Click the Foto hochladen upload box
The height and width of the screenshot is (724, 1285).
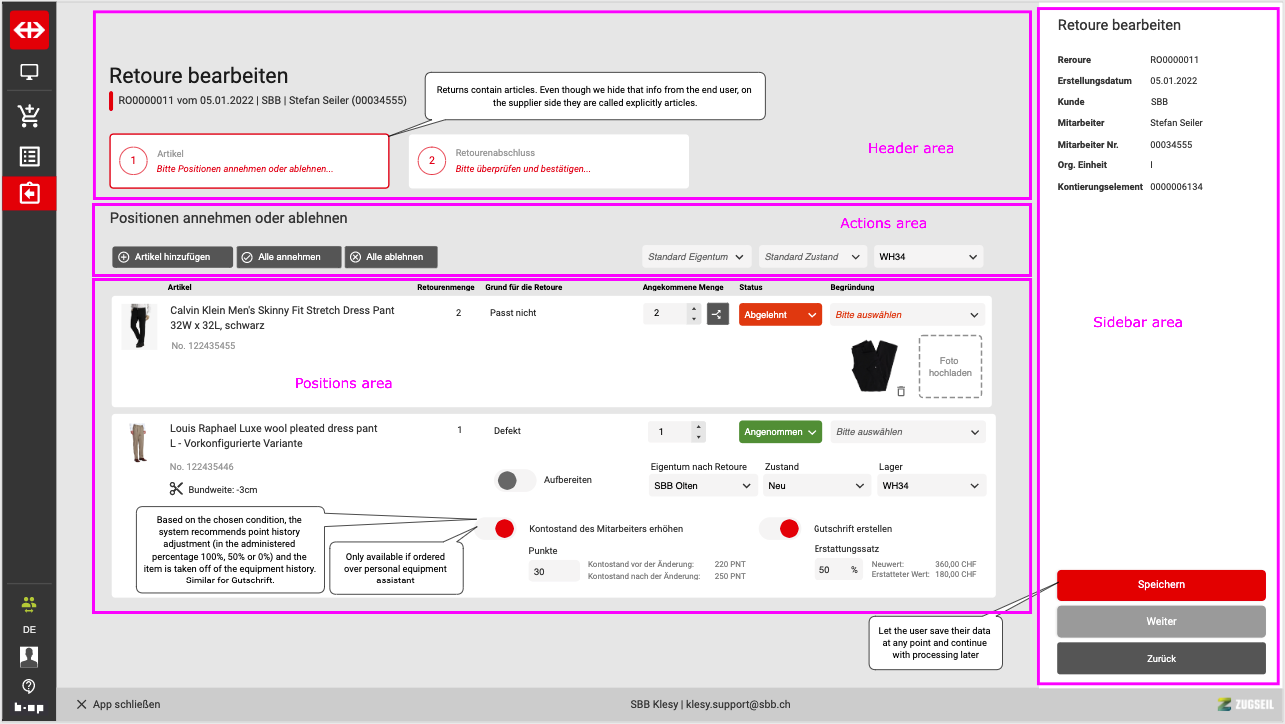[949, 367]
